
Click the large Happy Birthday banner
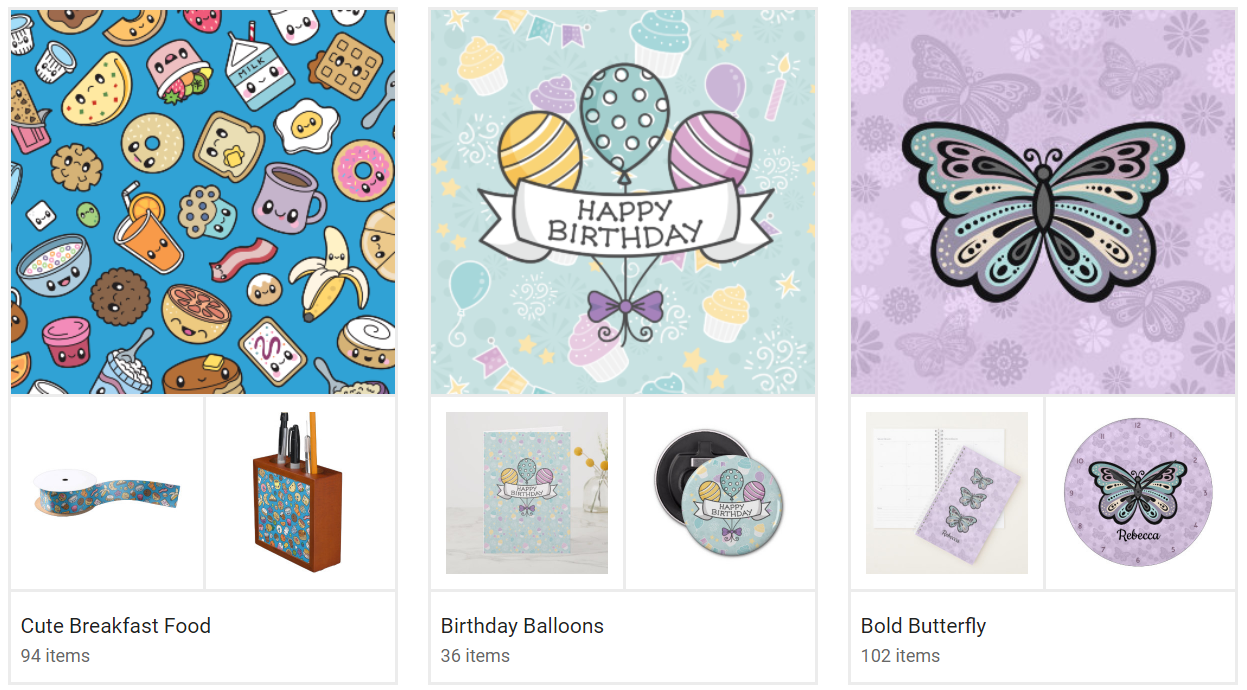click(x=625, y=222)
